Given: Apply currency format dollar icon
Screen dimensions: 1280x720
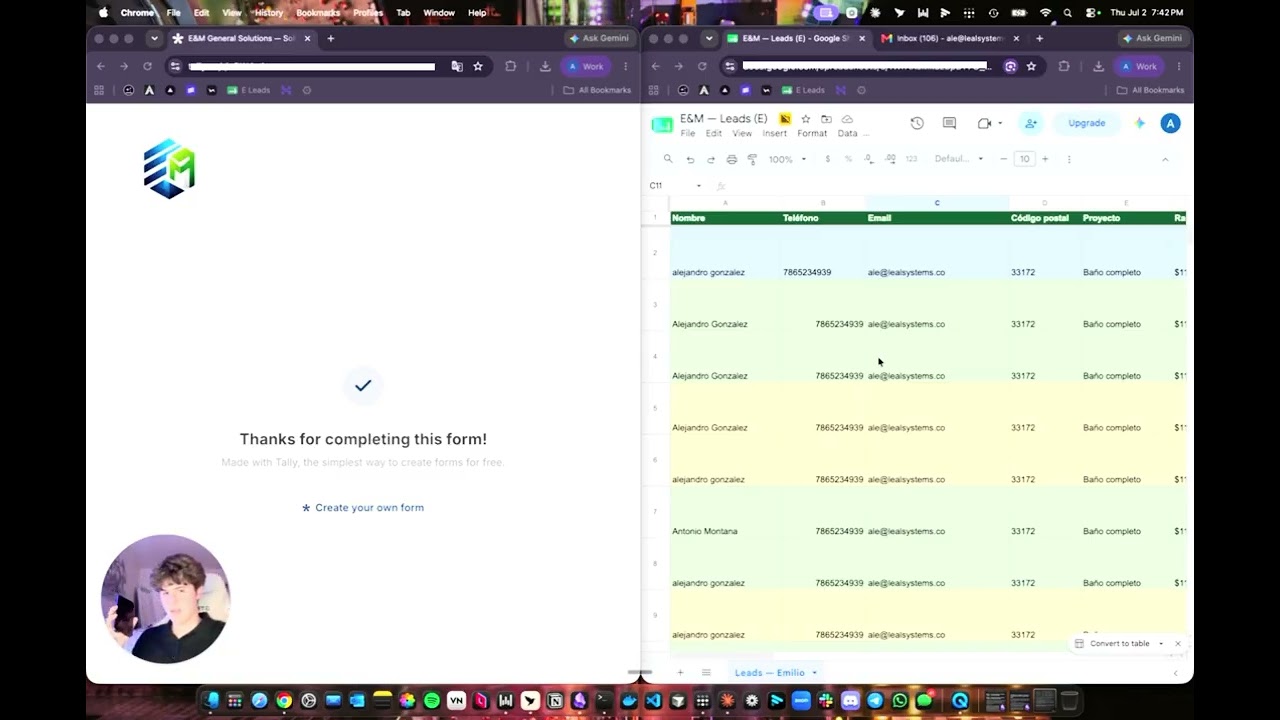Looking at the screenshot, I should (x=827, y=159).
